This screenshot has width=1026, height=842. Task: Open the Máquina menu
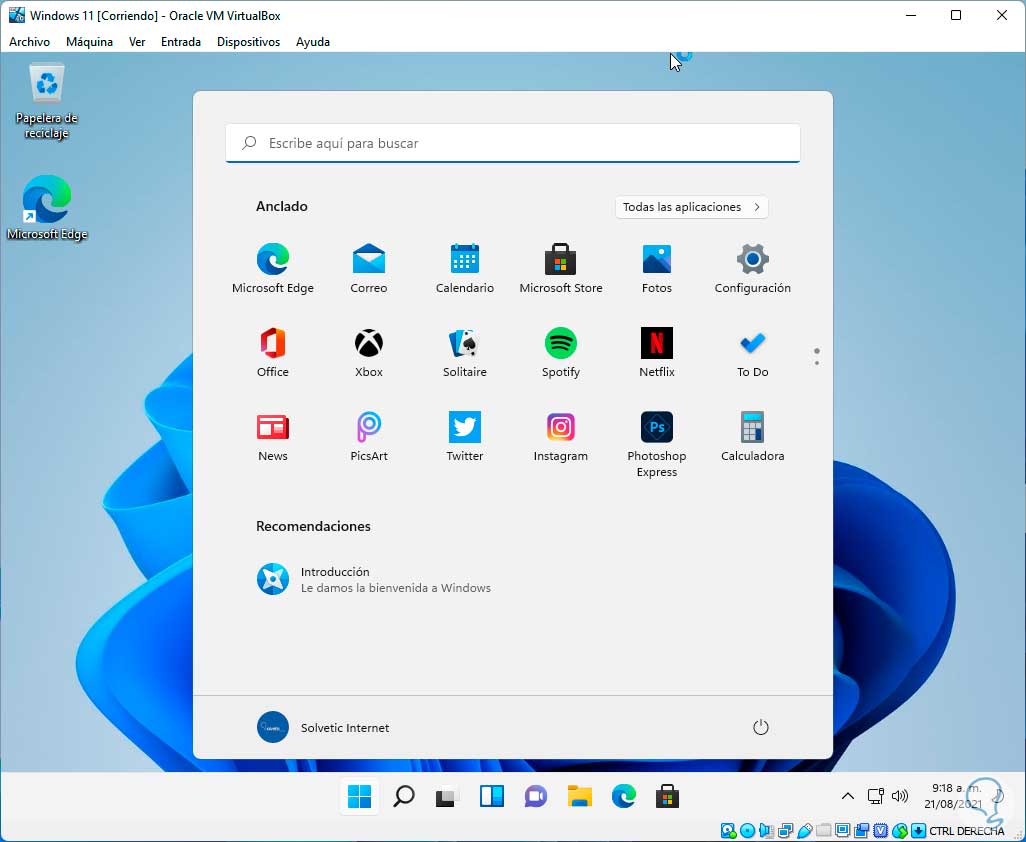click(x=89, y=42)
